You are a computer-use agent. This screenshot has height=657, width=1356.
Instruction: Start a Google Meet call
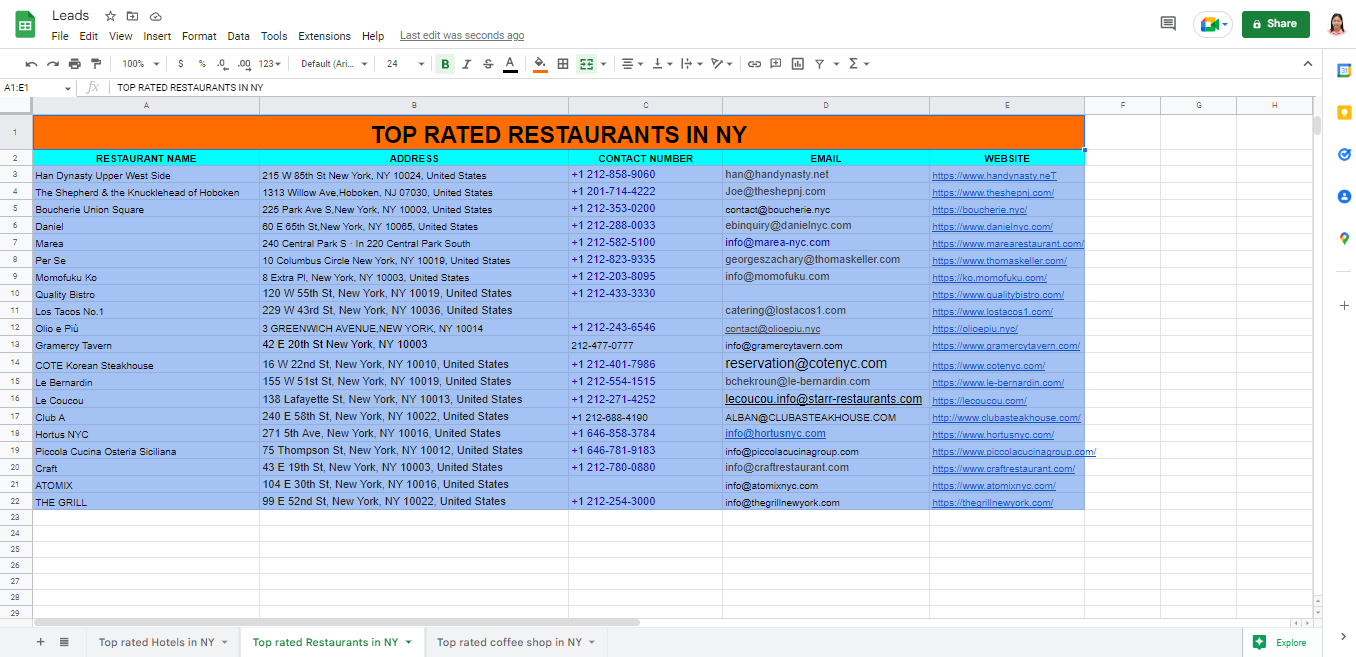point(1213,25)
